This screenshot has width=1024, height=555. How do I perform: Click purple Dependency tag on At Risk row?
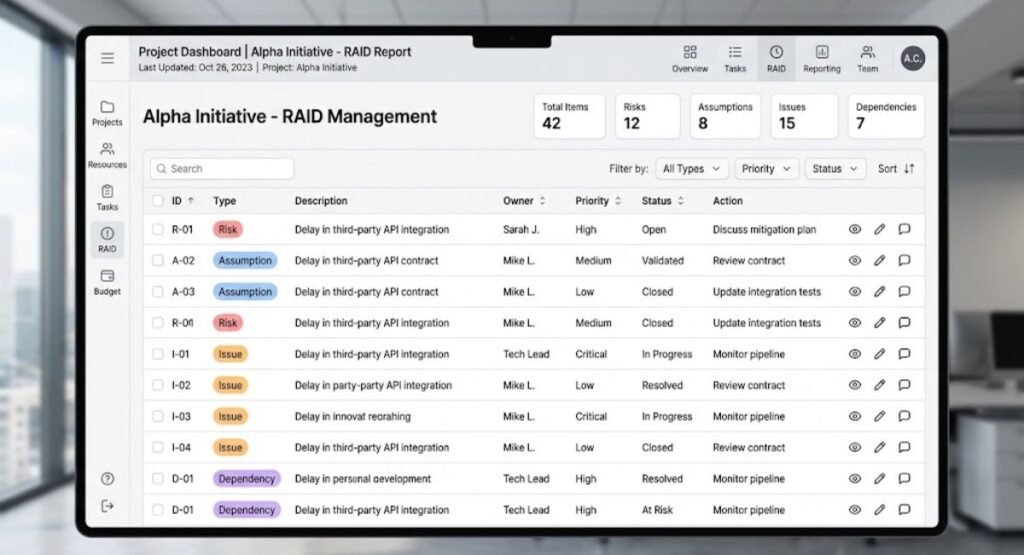click(x=246, y=509)
